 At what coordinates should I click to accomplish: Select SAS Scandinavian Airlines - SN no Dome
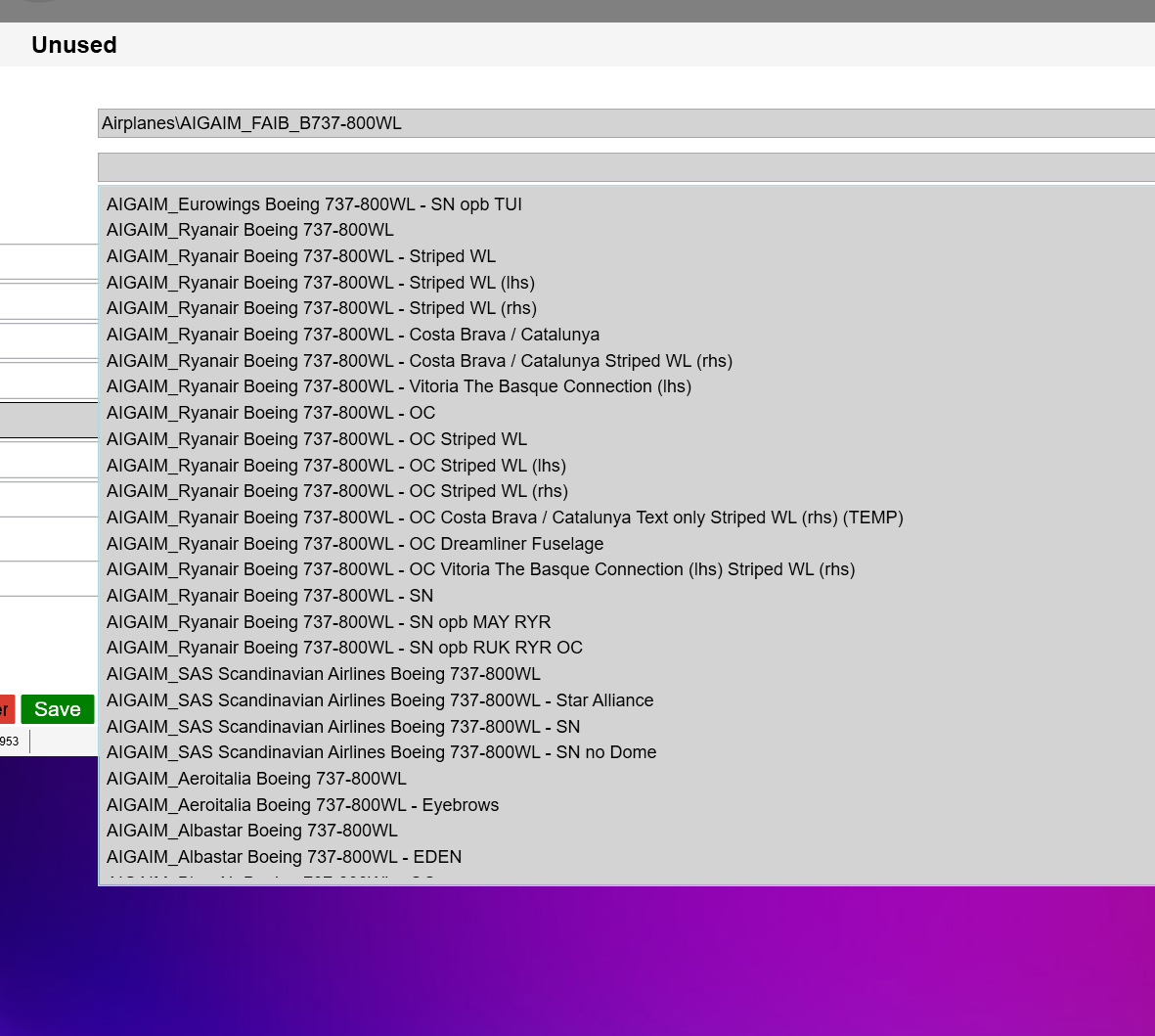[x=381, y=752]
